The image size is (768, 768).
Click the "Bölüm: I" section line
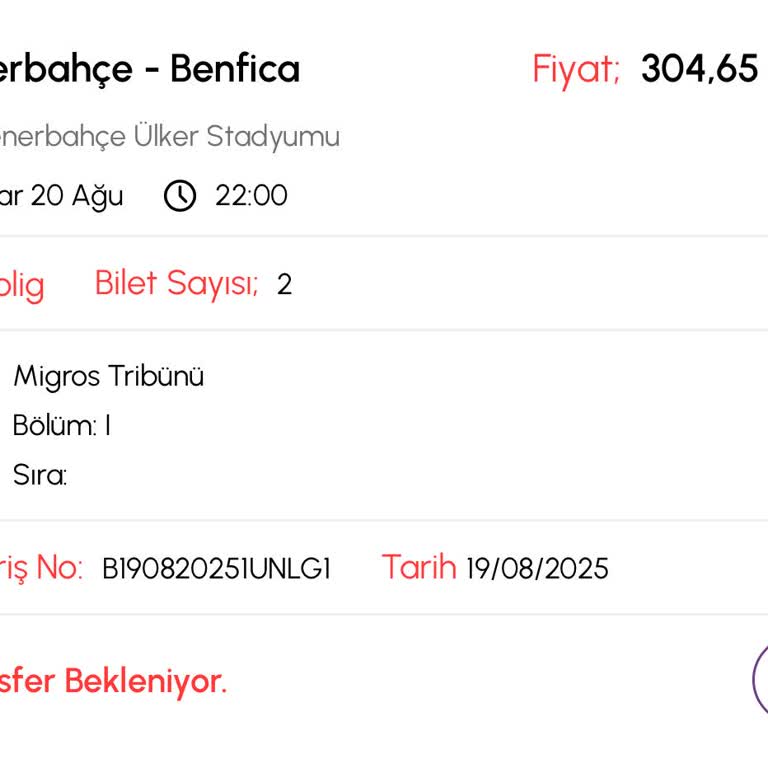pyautogui.click(x=61, y=426)
